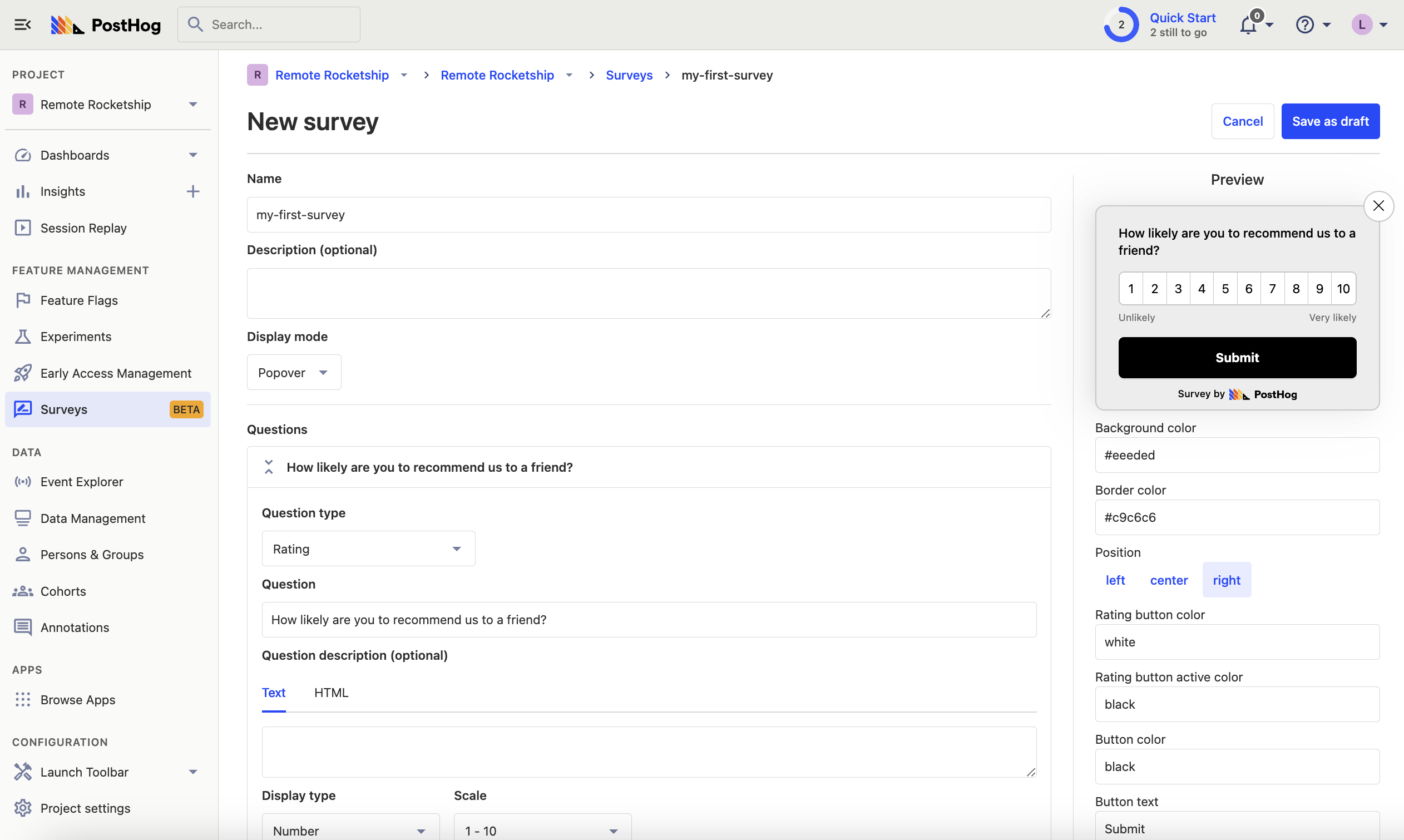
Task: Switch to the HTML description tab
Action: click(331, 691)
